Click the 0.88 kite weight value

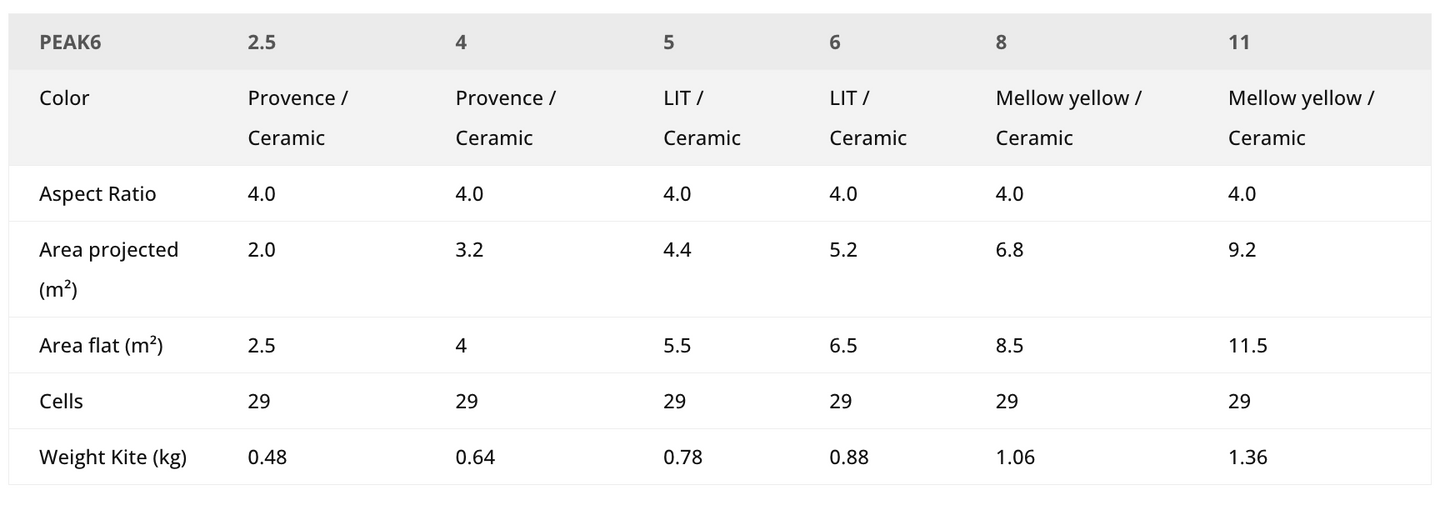coord(849,458)
